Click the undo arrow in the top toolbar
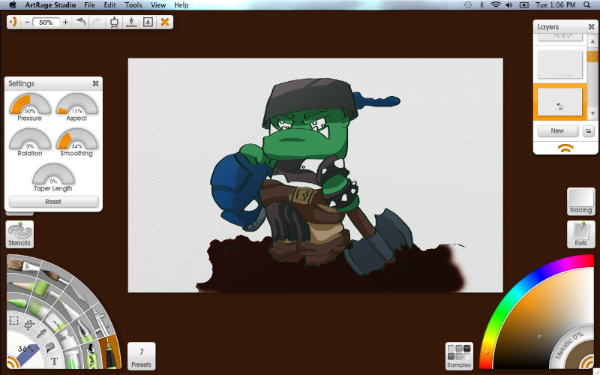The image size is (600, 375). click(81, 22)
